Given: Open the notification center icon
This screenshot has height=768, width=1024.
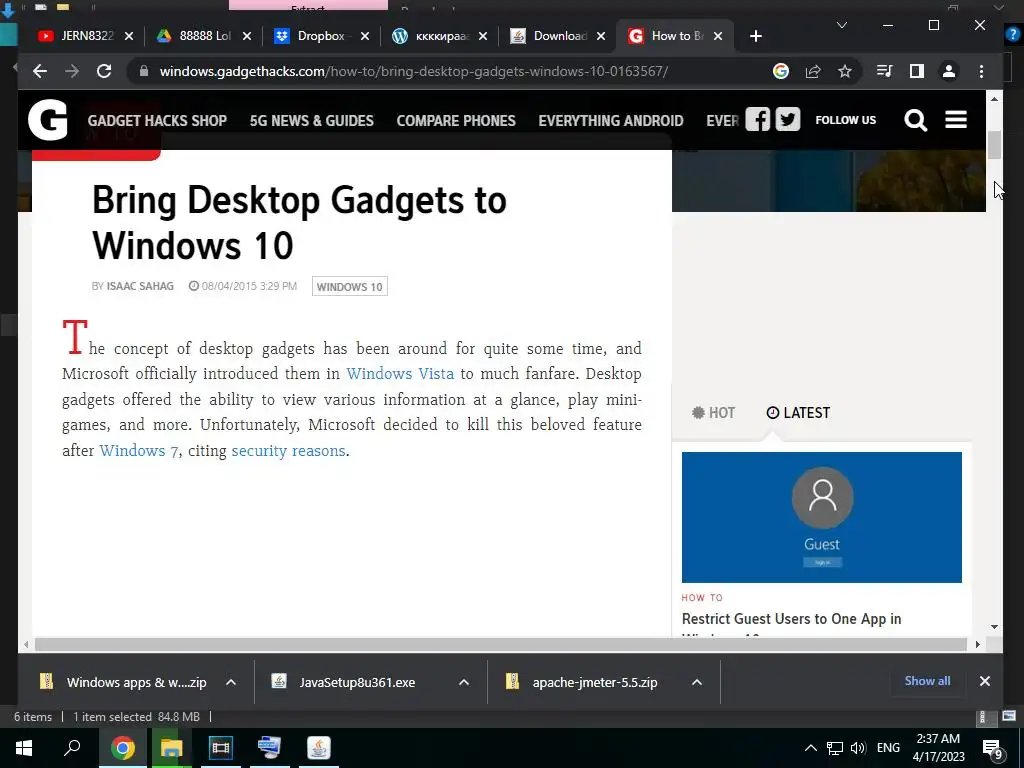Looking at the screenshot, I should click(992, 748).
